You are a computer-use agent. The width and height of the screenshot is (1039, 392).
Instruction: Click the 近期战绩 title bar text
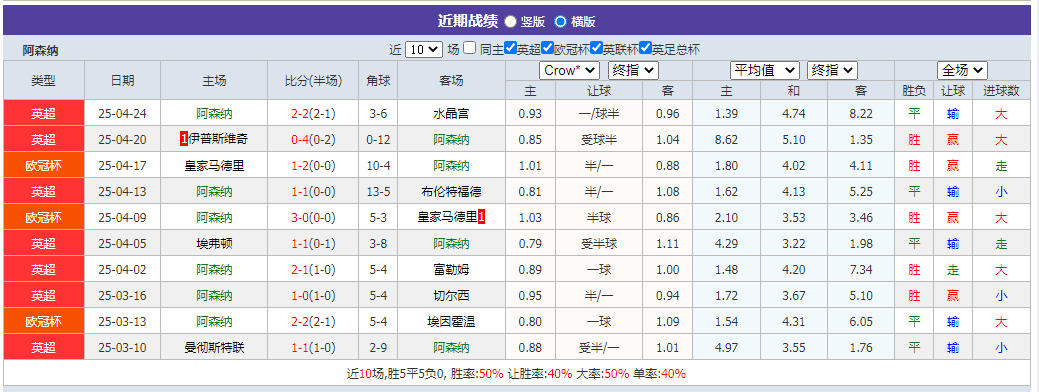coord(468,21)
